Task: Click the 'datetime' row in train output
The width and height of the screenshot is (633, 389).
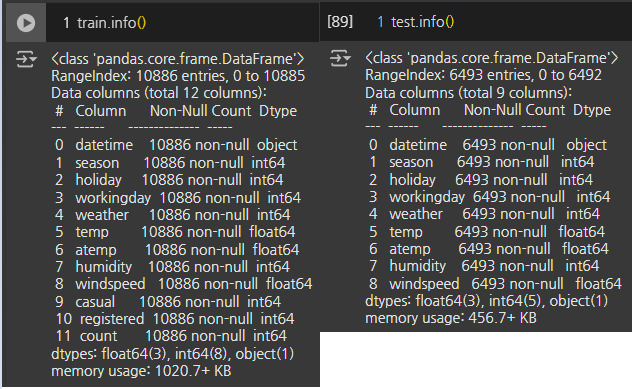Action: tap(176, 145)
